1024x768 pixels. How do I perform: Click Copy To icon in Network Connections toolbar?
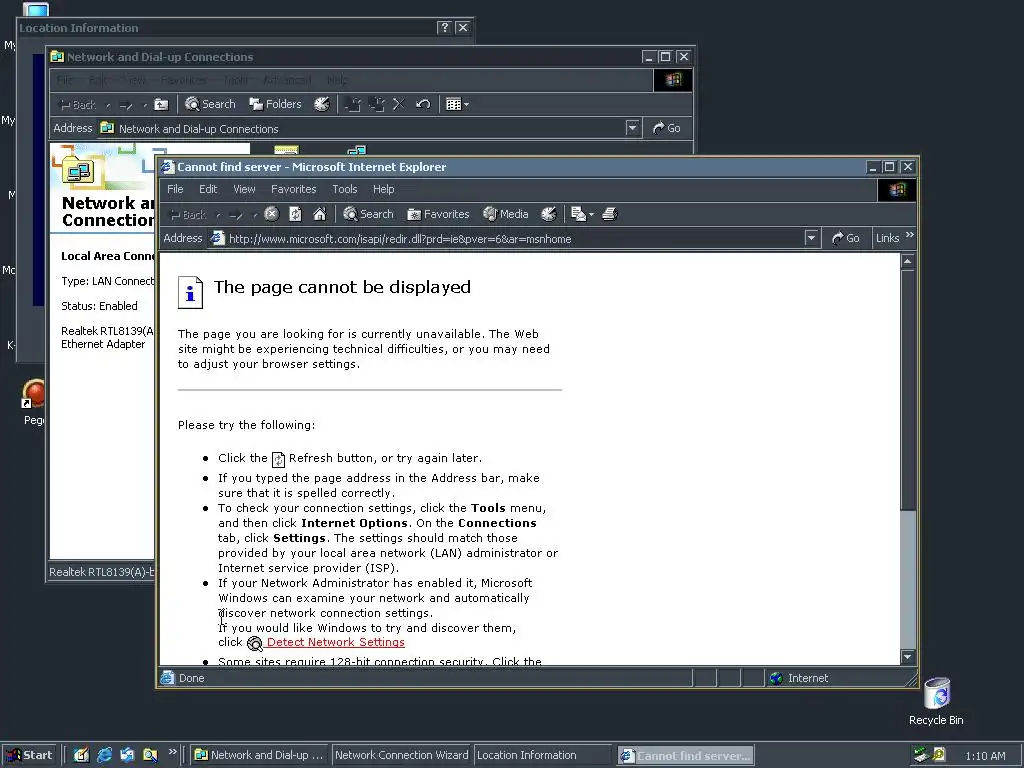pos(376,104)
